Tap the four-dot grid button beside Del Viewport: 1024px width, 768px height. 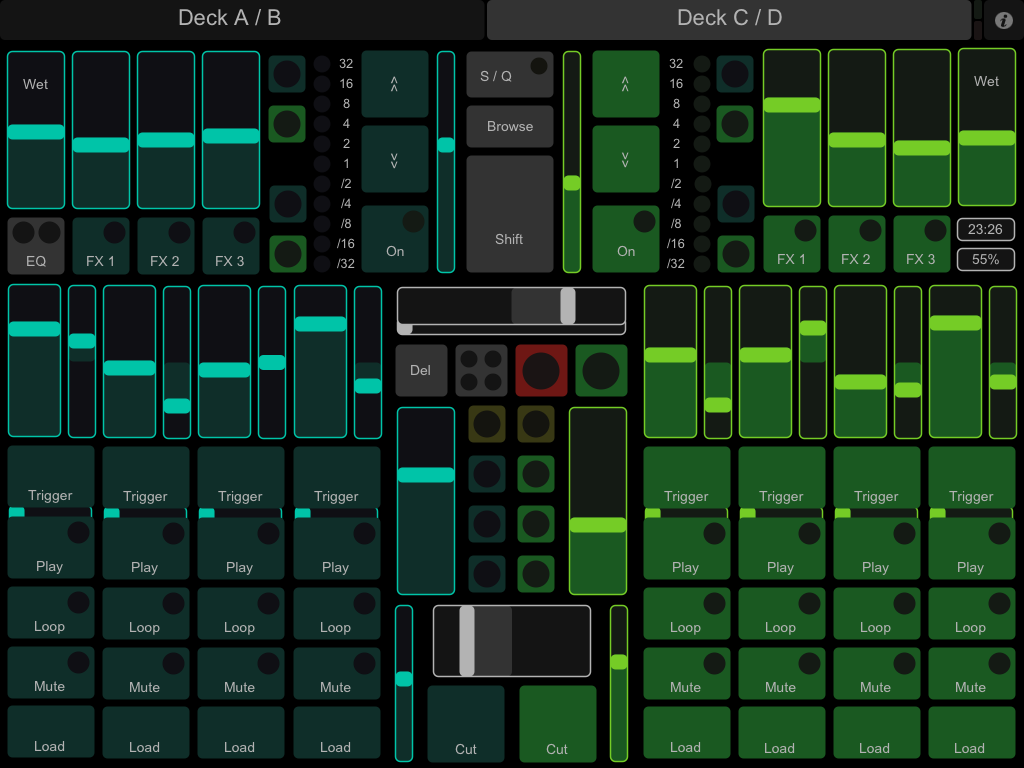[x=481, y=371]
